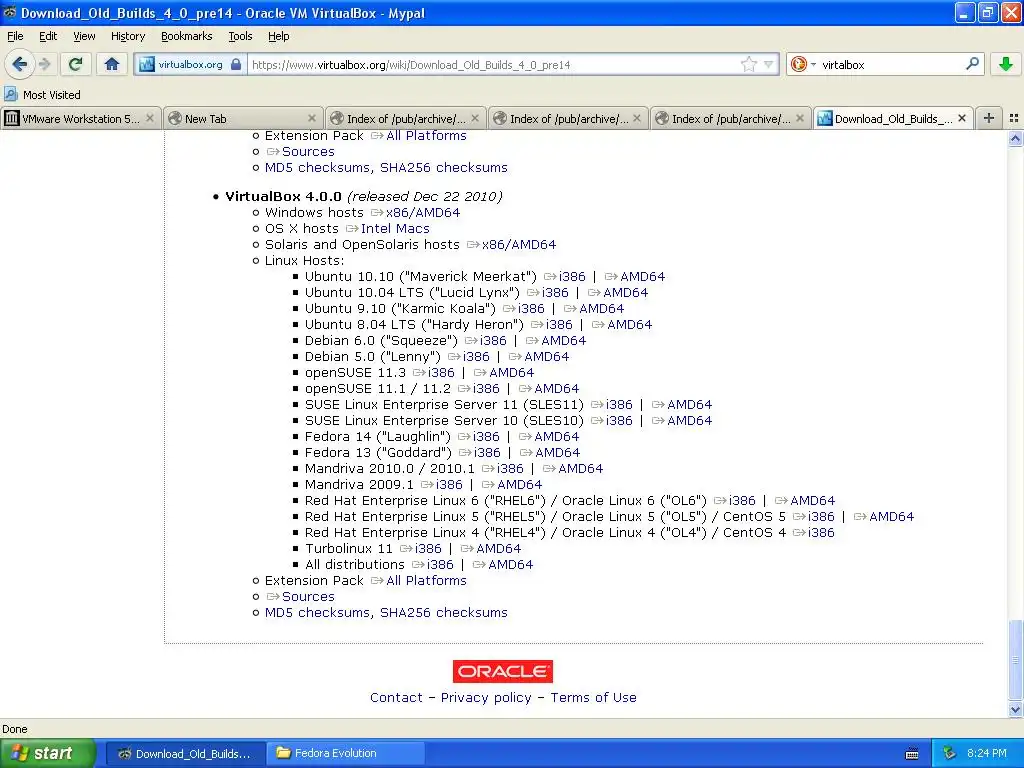Switch to the first Index of /pub/archive tab

[x=405, y=118]
